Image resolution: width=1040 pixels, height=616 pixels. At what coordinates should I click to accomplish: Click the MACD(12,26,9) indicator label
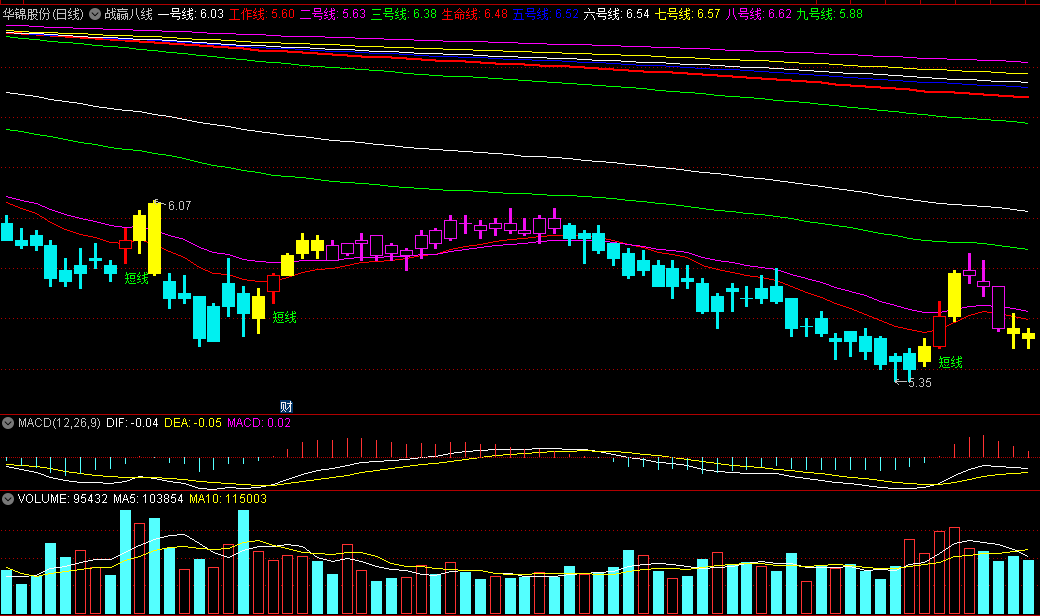(x=59, y=423)
